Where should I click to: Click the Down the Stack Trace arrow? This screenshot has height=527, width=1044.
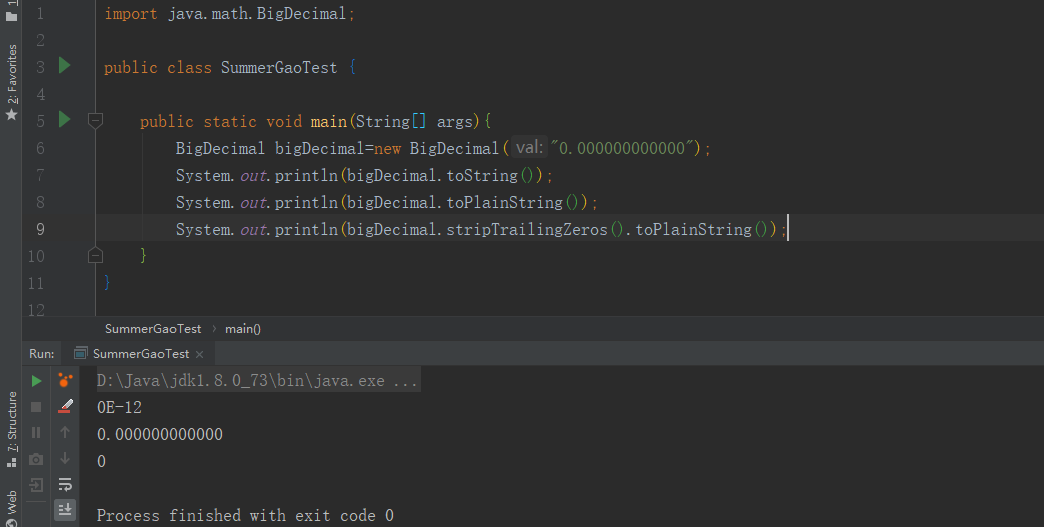(x=65, y=458)
